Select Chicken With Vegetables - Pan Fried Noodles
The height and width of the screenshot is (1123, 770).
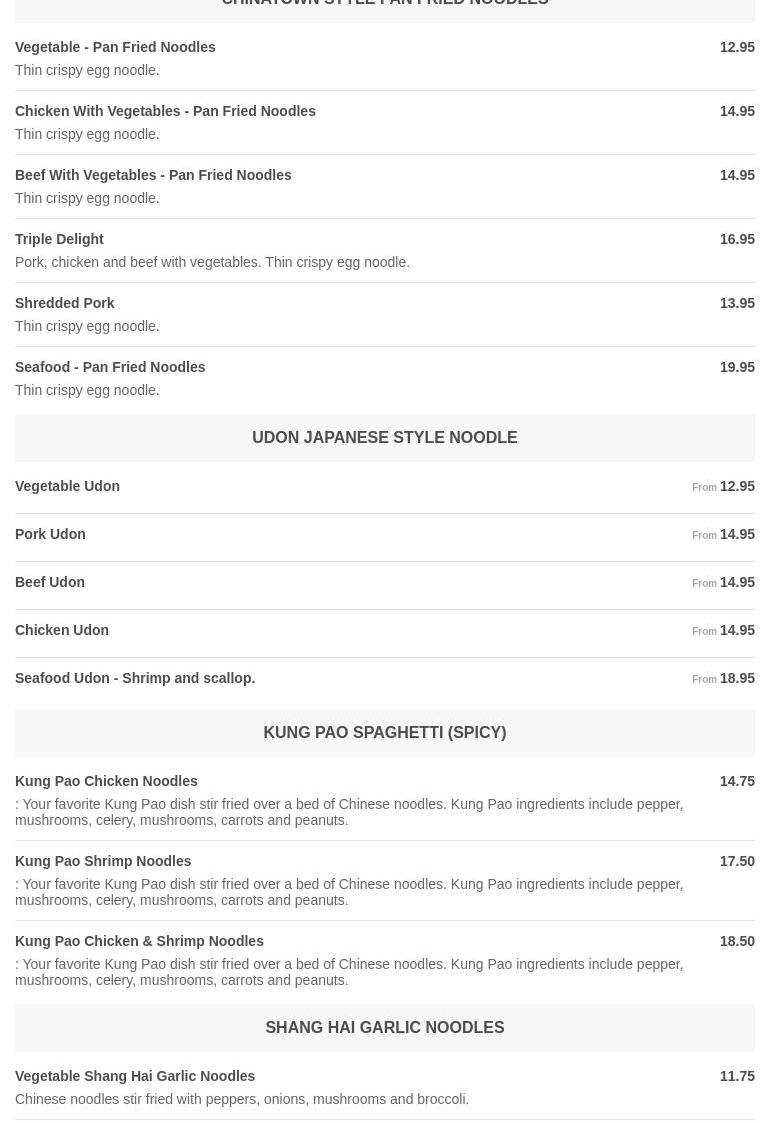pos(165,111)
